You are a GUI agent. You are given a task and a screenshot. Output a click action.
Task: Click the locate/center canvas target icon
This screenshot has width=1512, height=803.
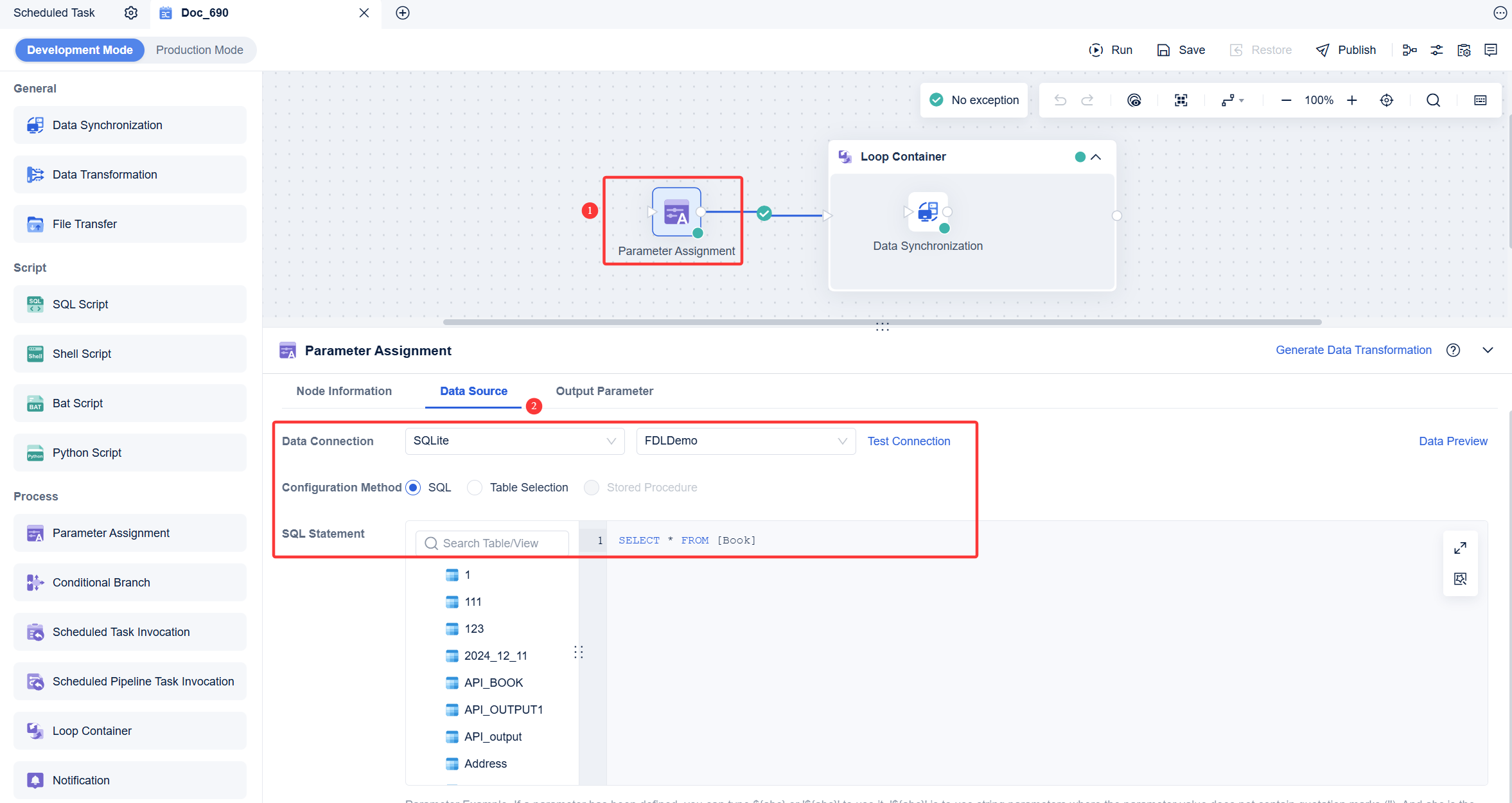coord(1387,100)
